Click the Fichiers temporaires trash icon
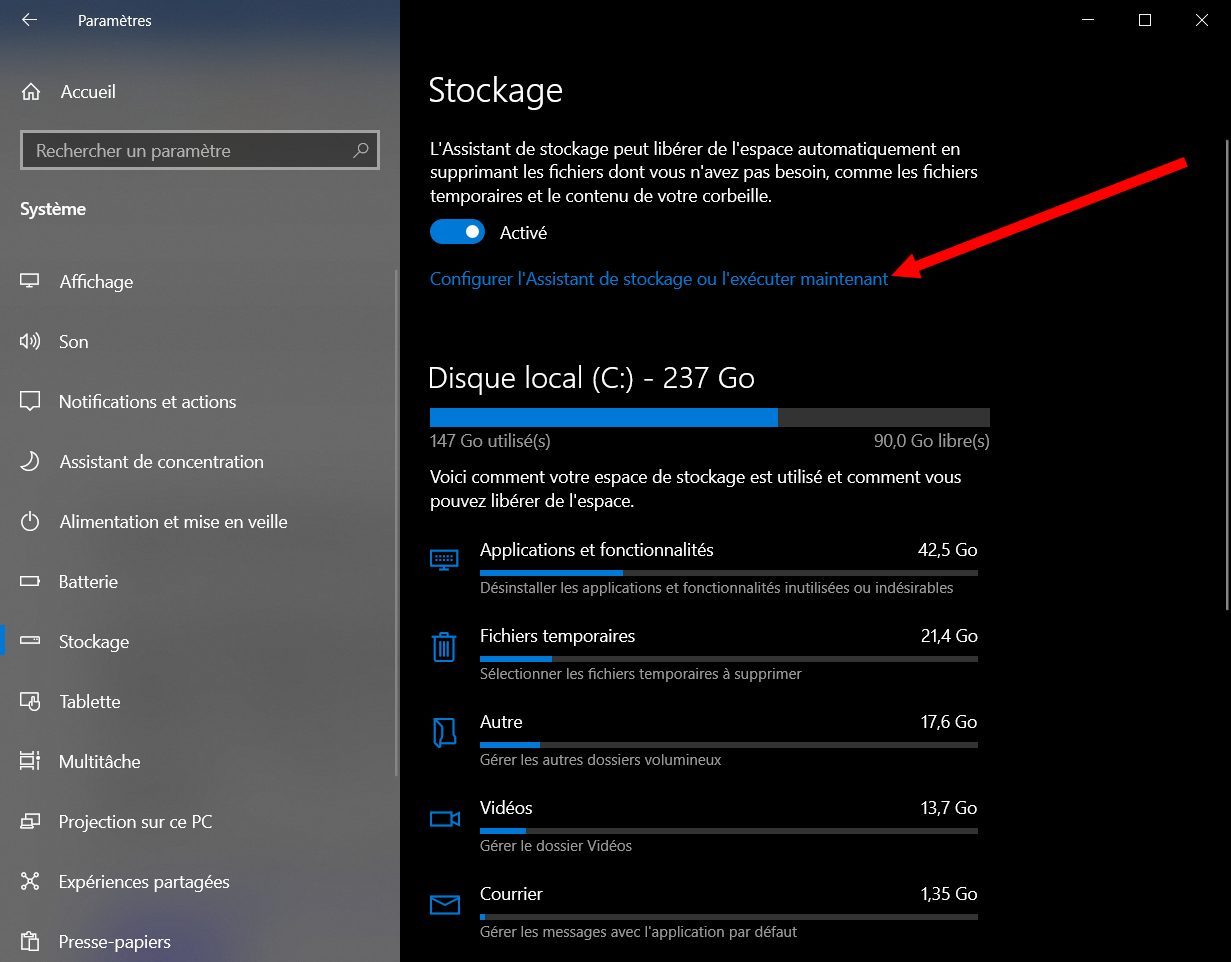This screenshot has height=962, width=1231. (444, 646)
